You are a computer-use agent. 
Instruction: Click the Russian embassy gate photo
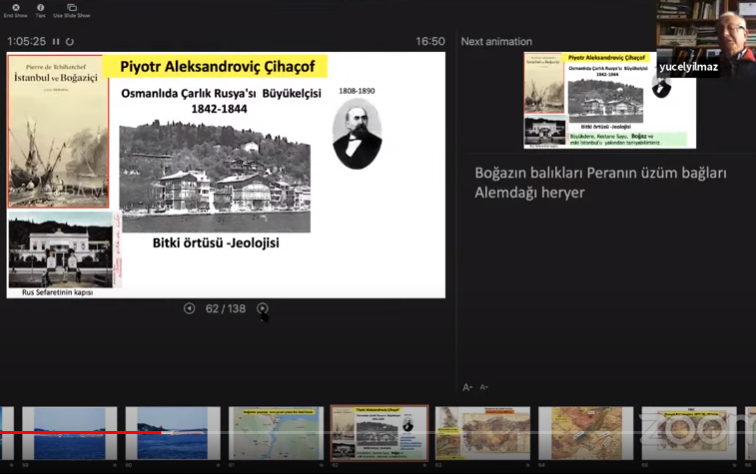tap(61, 249)
